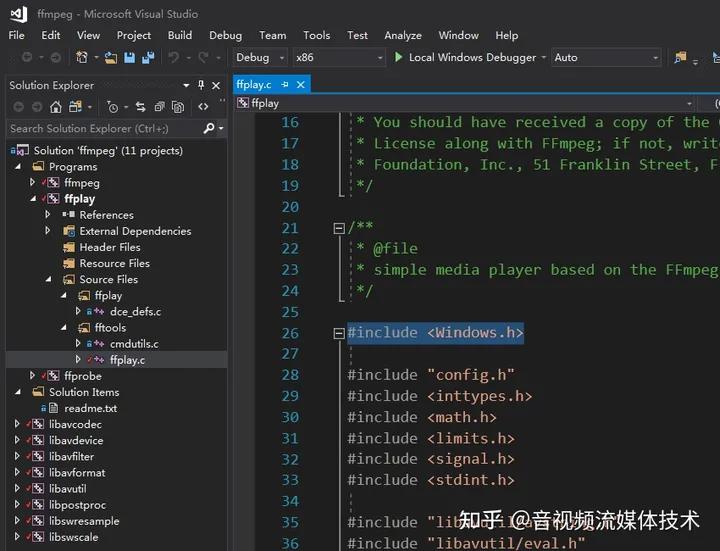Click in the Search Solution Explorer field
This screenshot has width=720, height=551.
click(x=106, y=129)
